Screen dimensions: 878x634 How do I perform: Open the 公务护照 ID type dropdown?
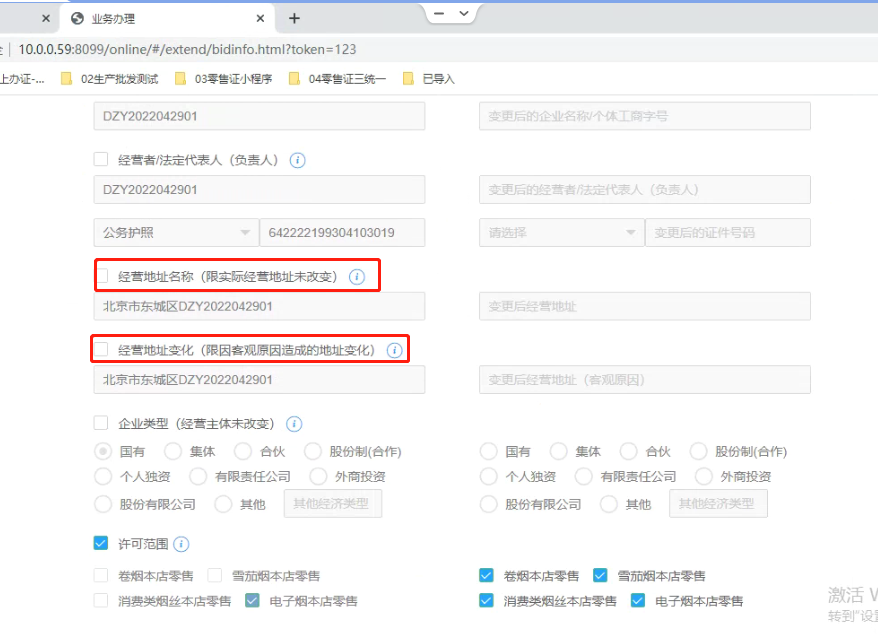[176, 232]
